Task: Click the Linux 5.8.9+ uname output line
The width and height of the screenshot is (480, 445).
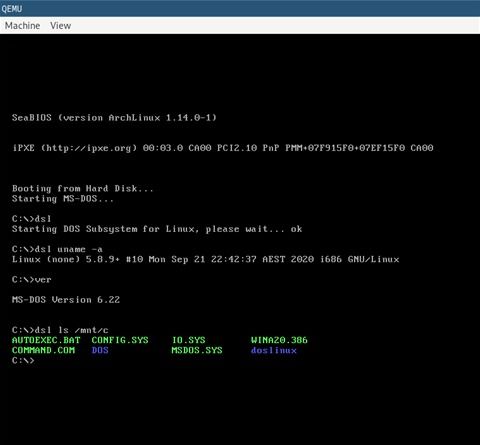Action: tap(205, 259)
